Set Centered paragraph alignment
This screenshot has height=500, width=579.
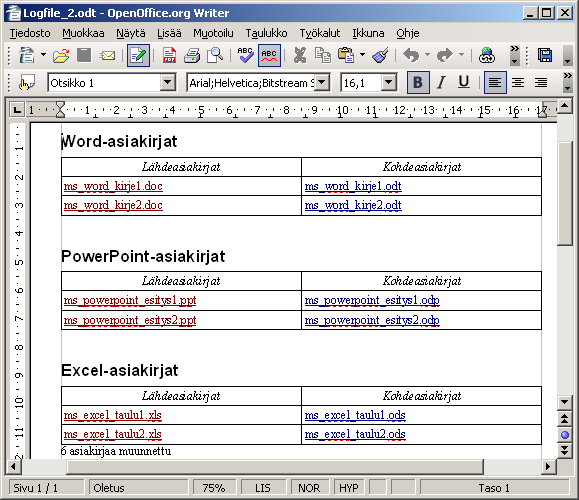point(518,82)
